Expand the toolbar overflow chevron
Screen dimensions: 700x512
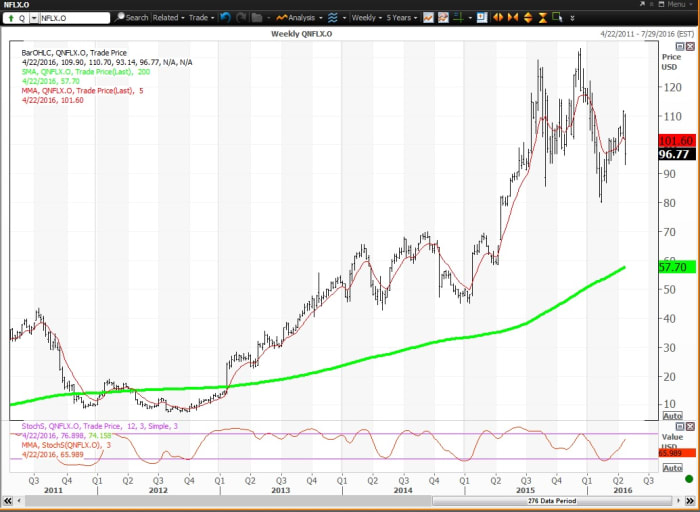pyautogui.click(x=572, y=18)
